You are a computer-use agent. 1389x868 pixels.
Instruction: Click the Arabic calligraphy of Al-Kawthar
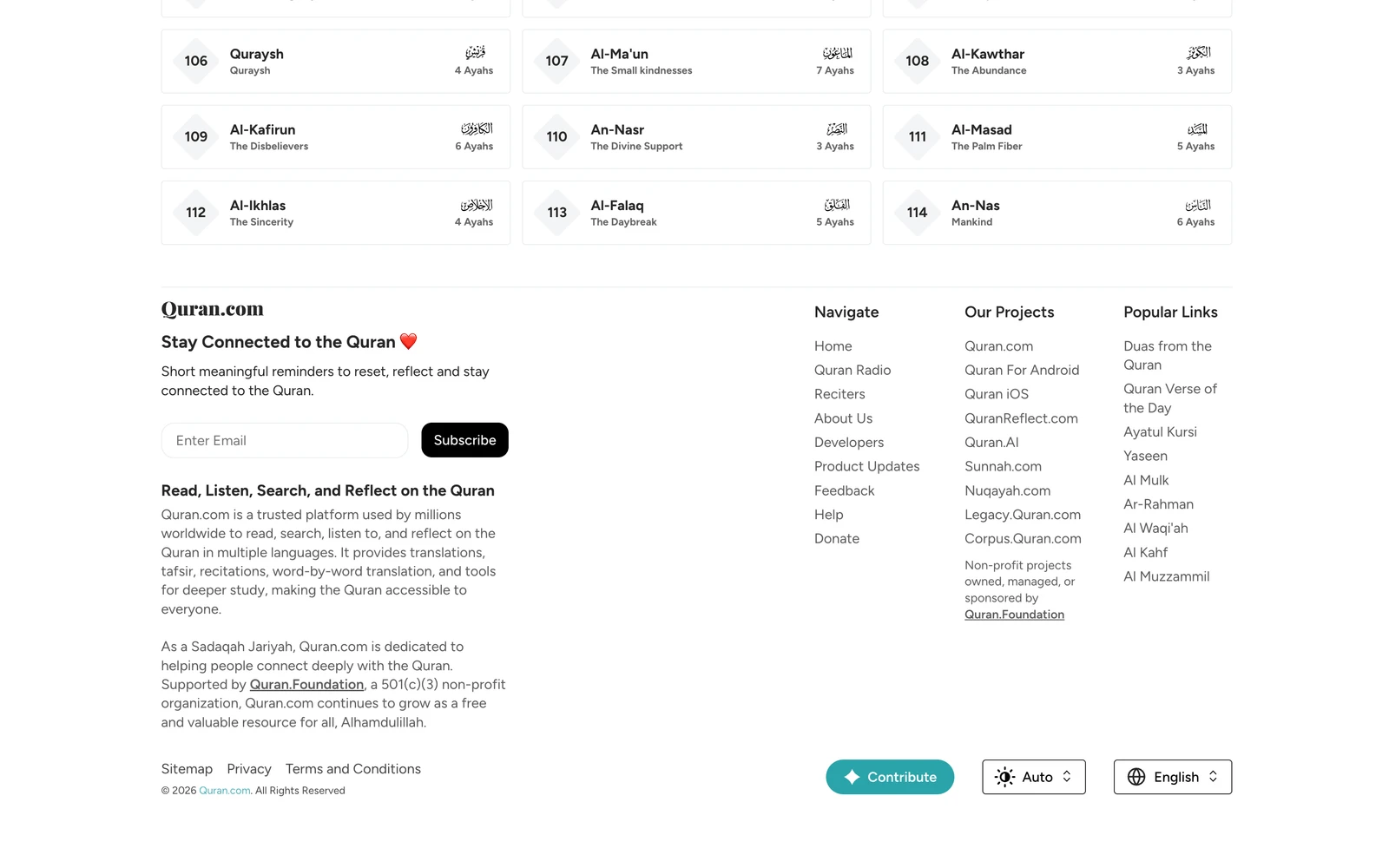pyautogui.click(x=1199, y=53)
